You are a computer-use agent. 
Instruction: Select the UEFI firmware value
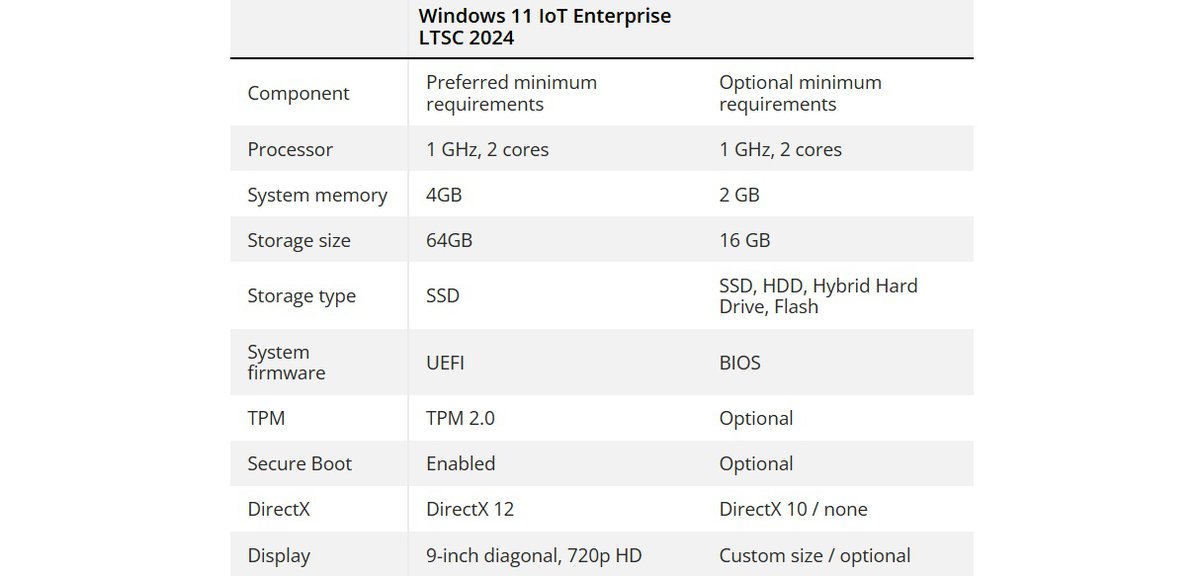click(445, 362)
